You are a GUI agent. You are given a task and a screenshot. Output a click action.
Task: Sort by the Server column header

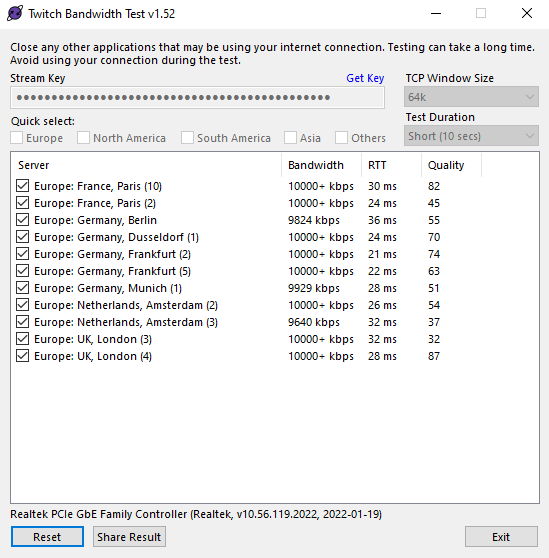[146, 165]
